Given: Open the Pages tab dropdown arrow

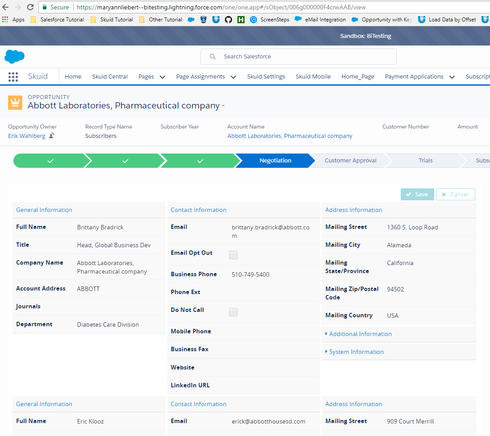Looking at the screenshot, I should click(x=162, y=77).
